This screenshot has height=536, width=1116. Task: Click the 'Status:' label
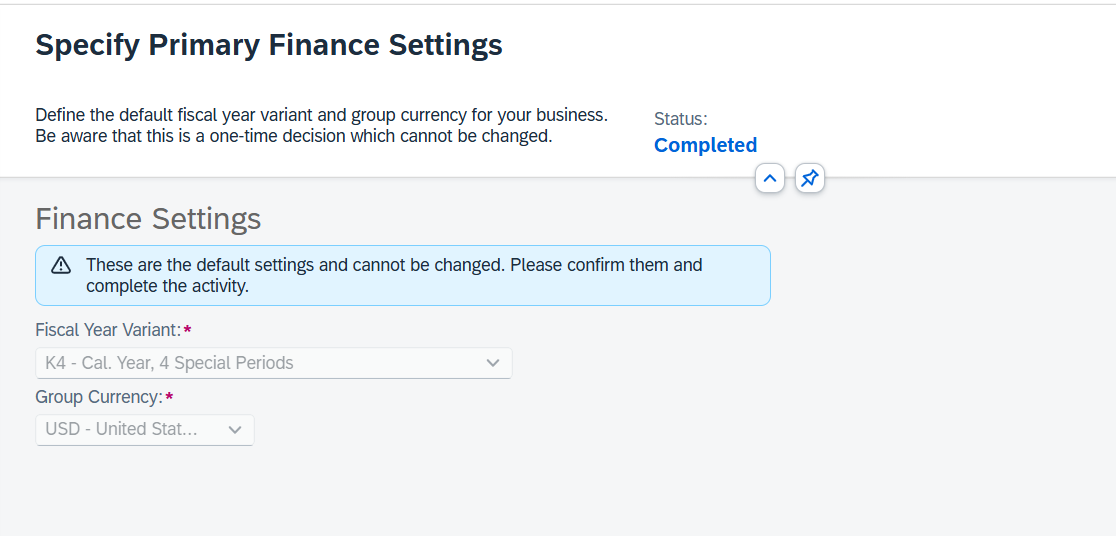pos(680,119)
